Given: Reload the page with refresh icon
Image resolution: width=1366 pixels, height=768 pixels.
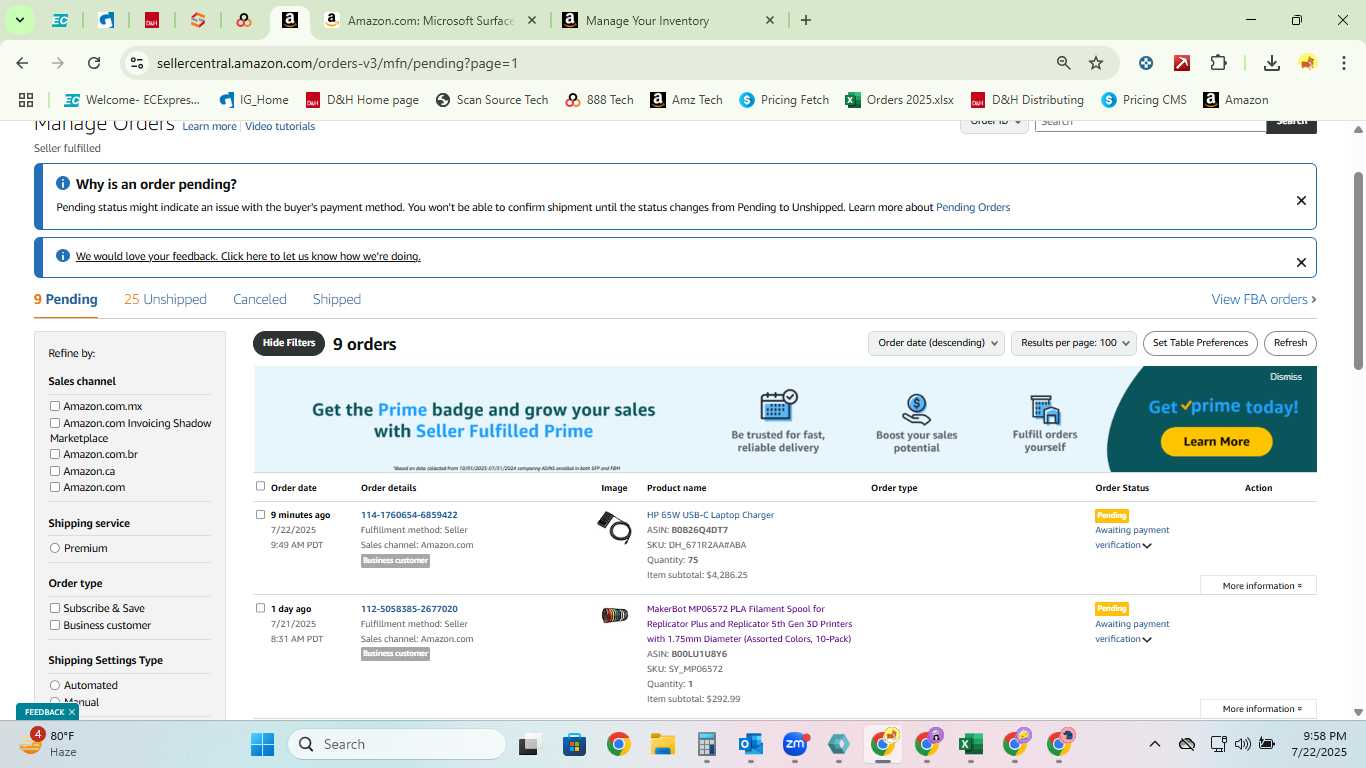Looking at the screenshot, I should [94, 63].
